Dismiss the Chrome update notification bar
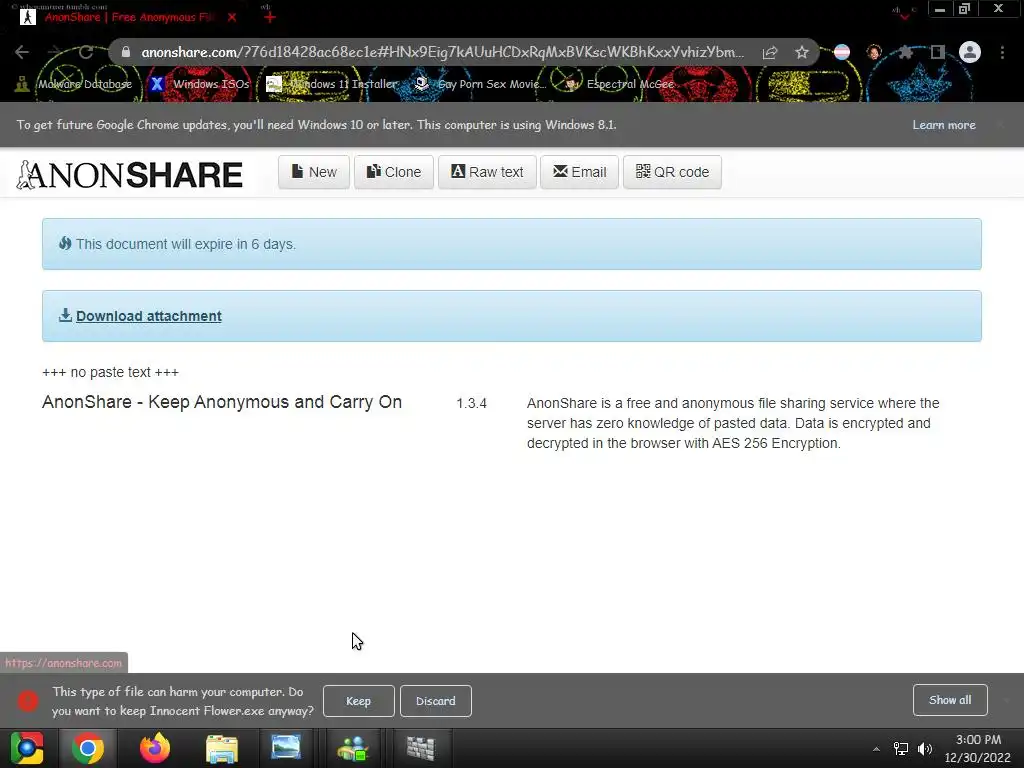This screenshot has width=1024, height=768. click(1000, 125)
